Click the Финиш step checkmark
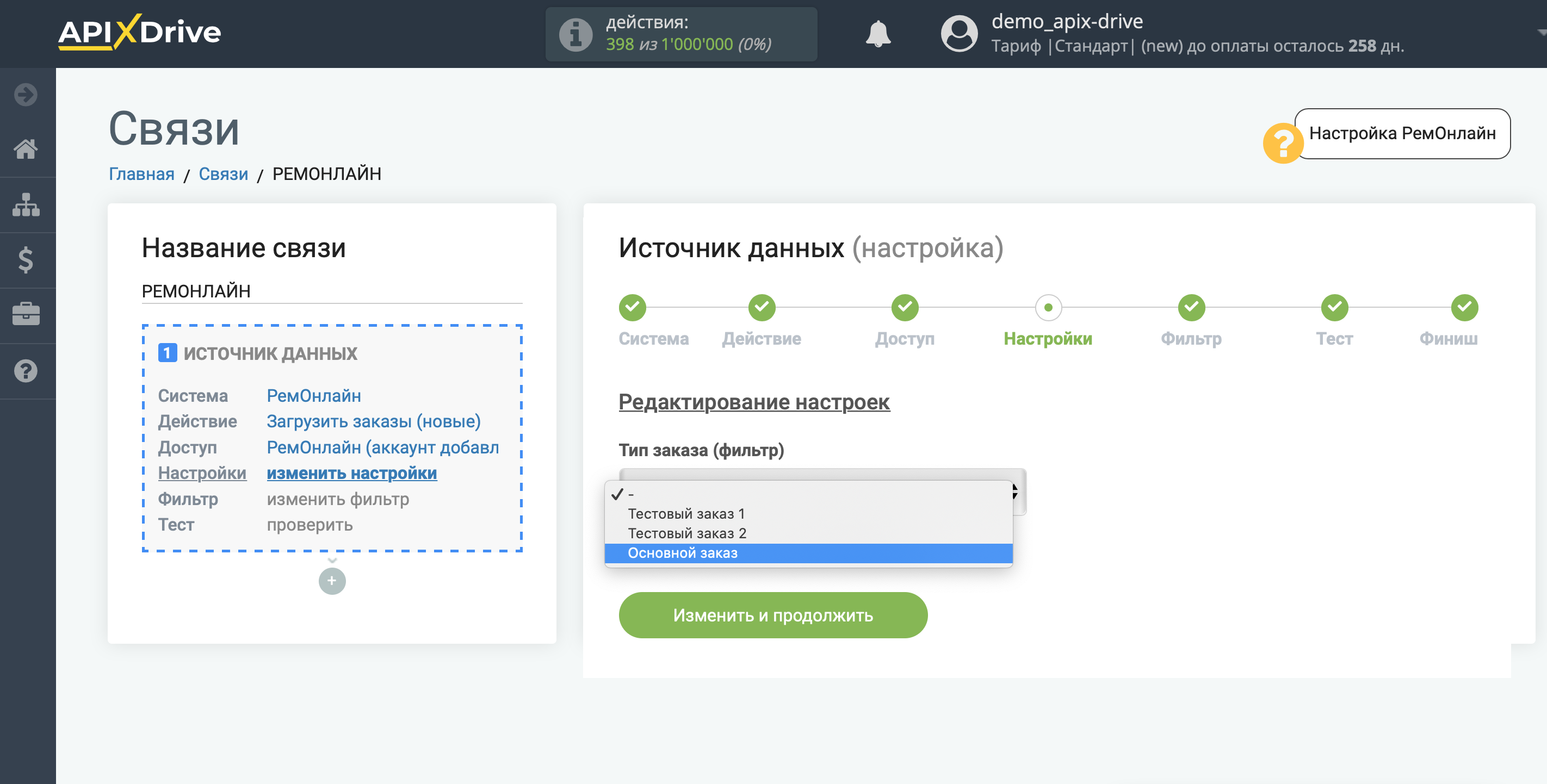The image size is (1547, 784). point(1464,307)
